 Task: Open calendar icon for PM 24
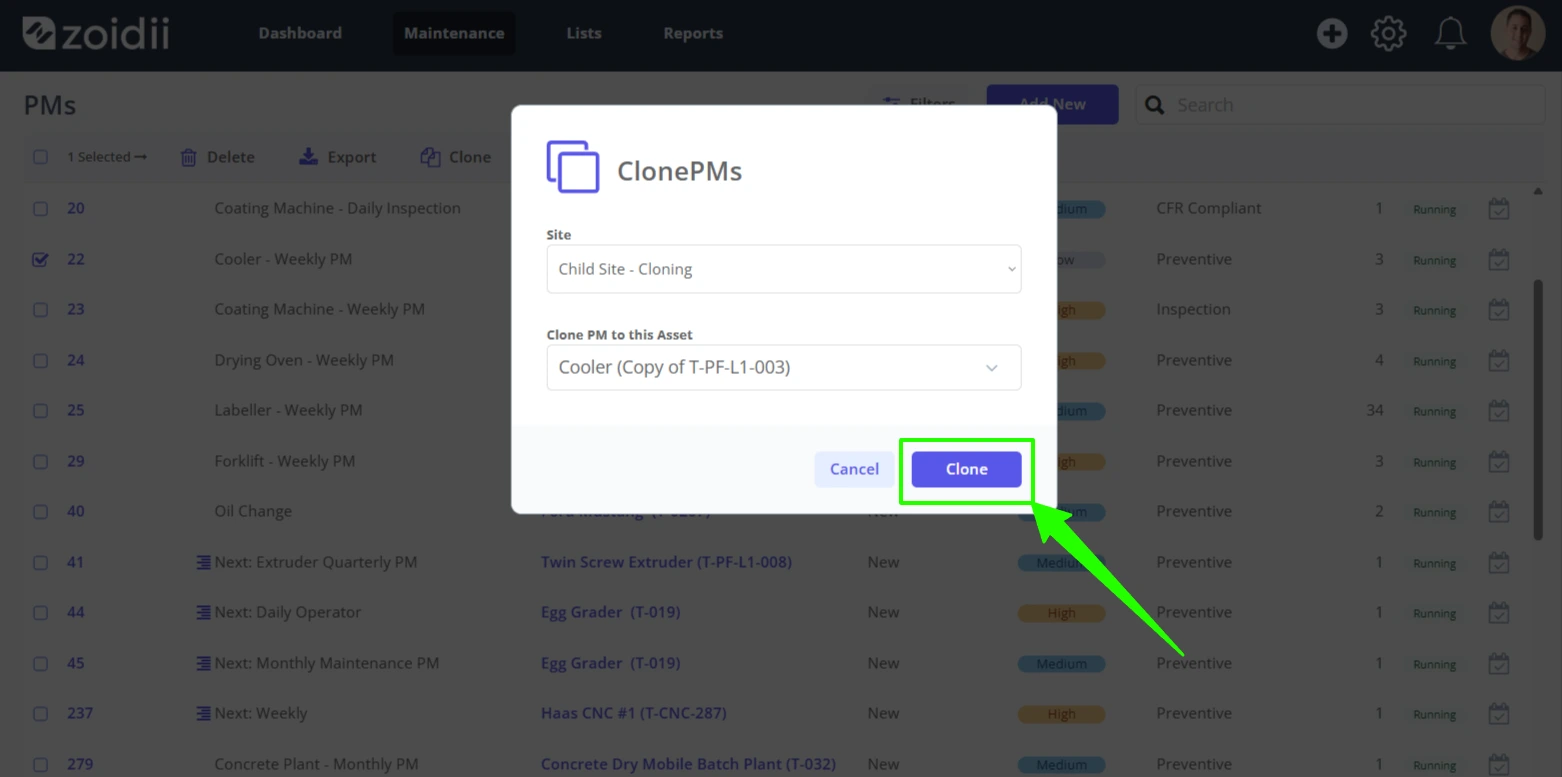pos(1498,361)
